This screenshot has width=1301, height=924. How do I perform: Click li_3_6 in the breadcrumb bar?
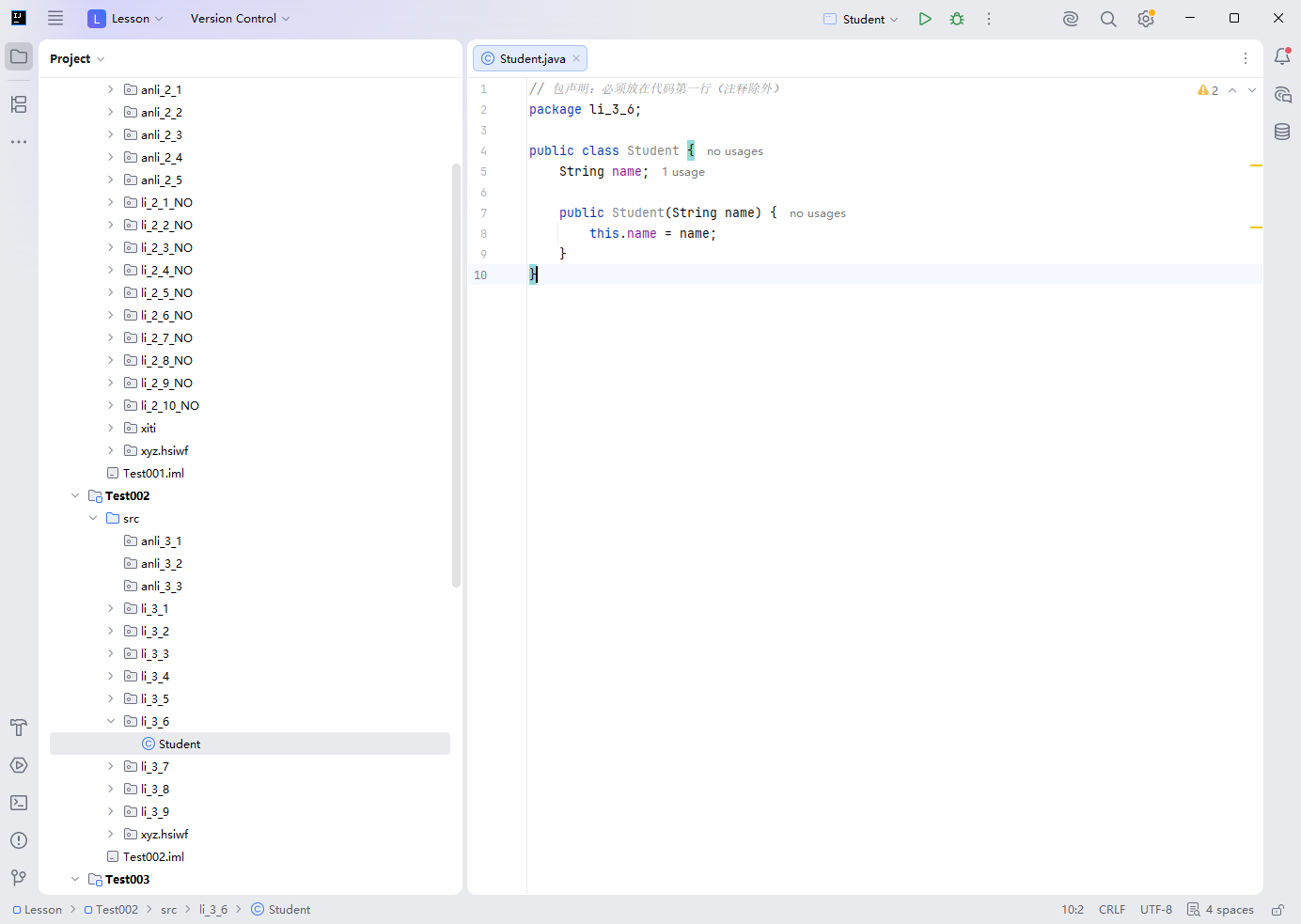pyautogui.click(x=213, y=910)
